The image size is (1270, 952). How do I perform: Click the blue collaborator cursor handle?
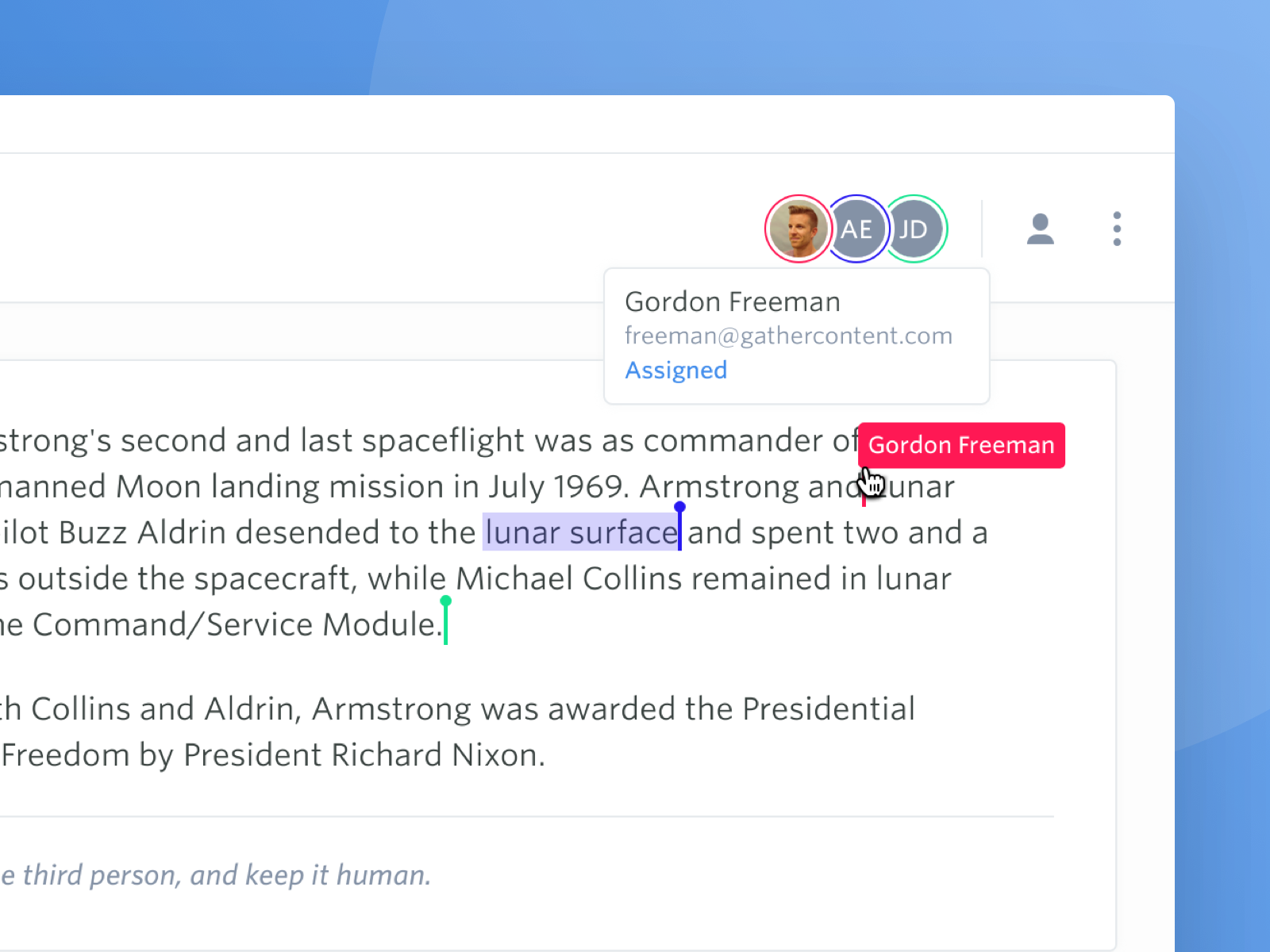point(679,508)
